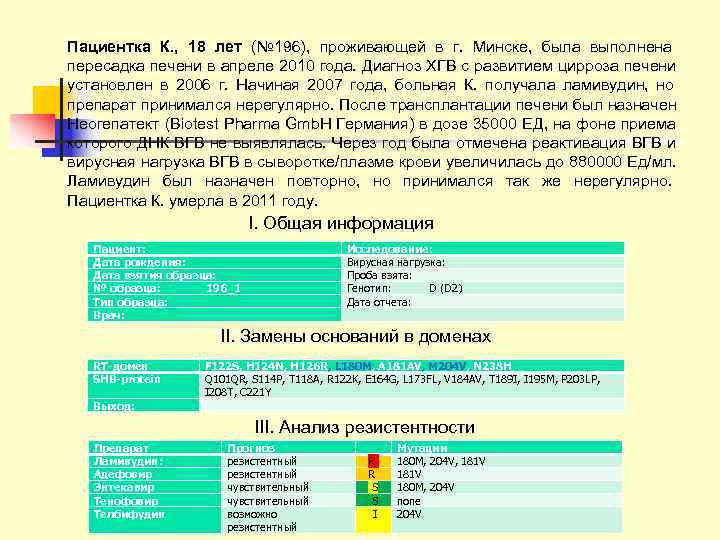Select the "P203LP" substitution in SHB-protein row
Screen dimensions: 720x540
click(x=580, y=379)
